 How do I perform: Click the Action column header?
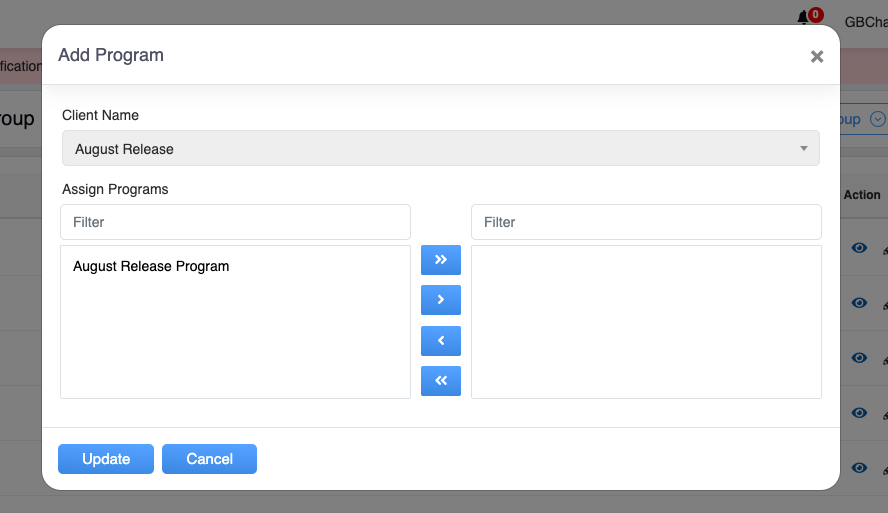(x=862, y=195)
